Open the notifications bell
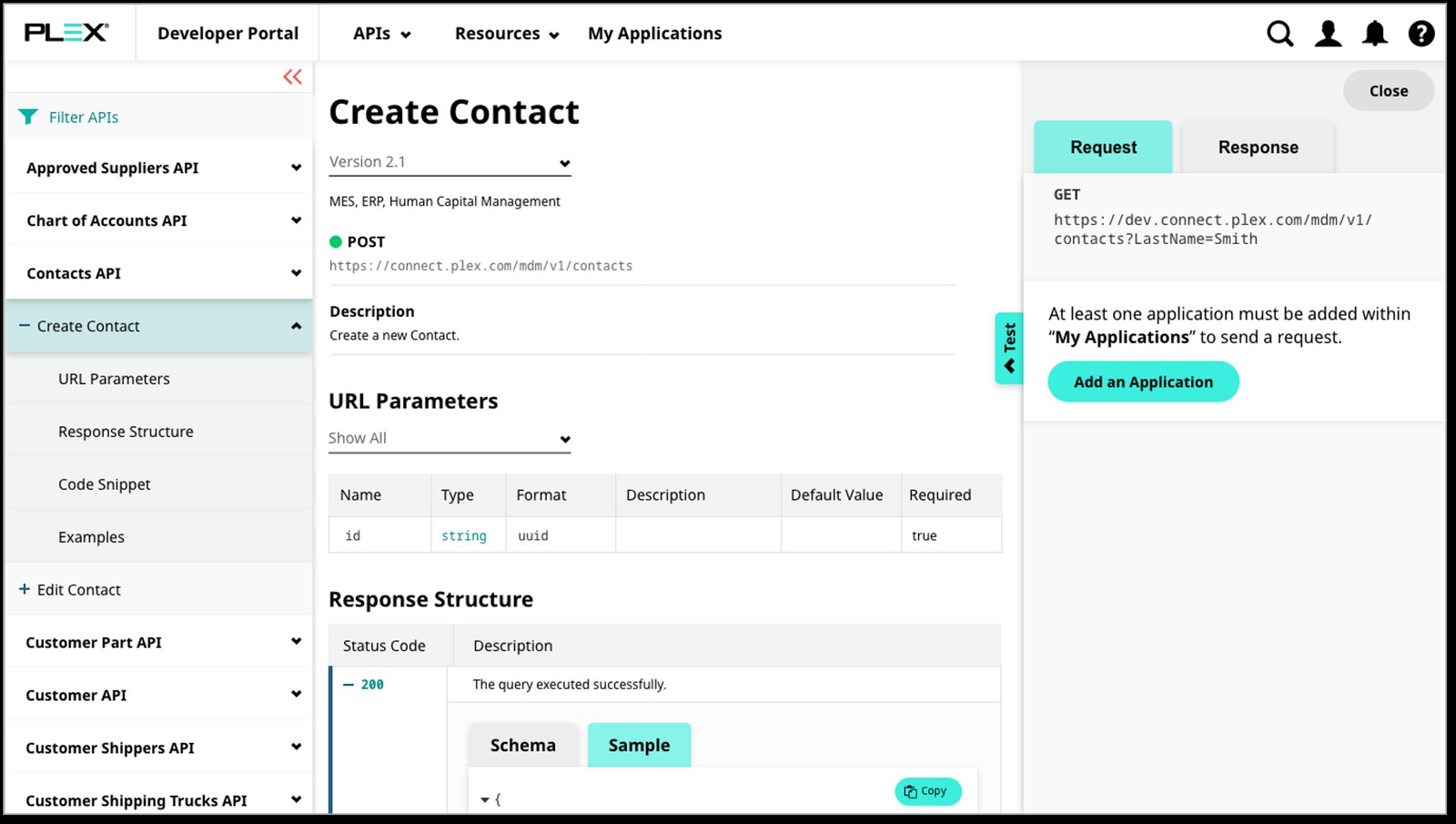 tap(1375, 34)
